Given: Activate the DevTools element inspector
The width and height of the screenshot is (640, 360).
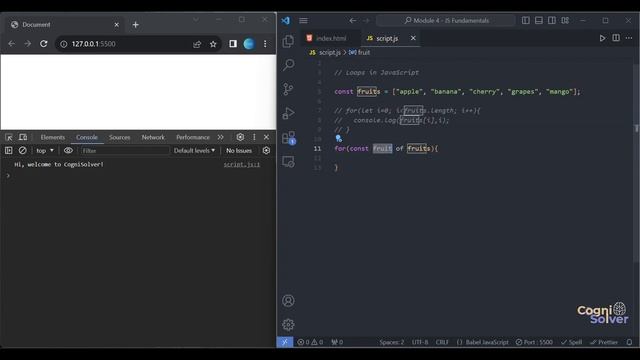Looking at the screenshot, I should point(9,137).
